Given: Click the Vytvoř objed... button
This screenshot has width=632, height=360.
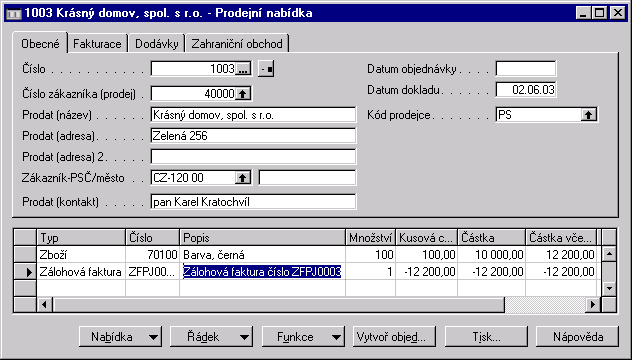Looking at the screenshot, I should tap(394, 337).
